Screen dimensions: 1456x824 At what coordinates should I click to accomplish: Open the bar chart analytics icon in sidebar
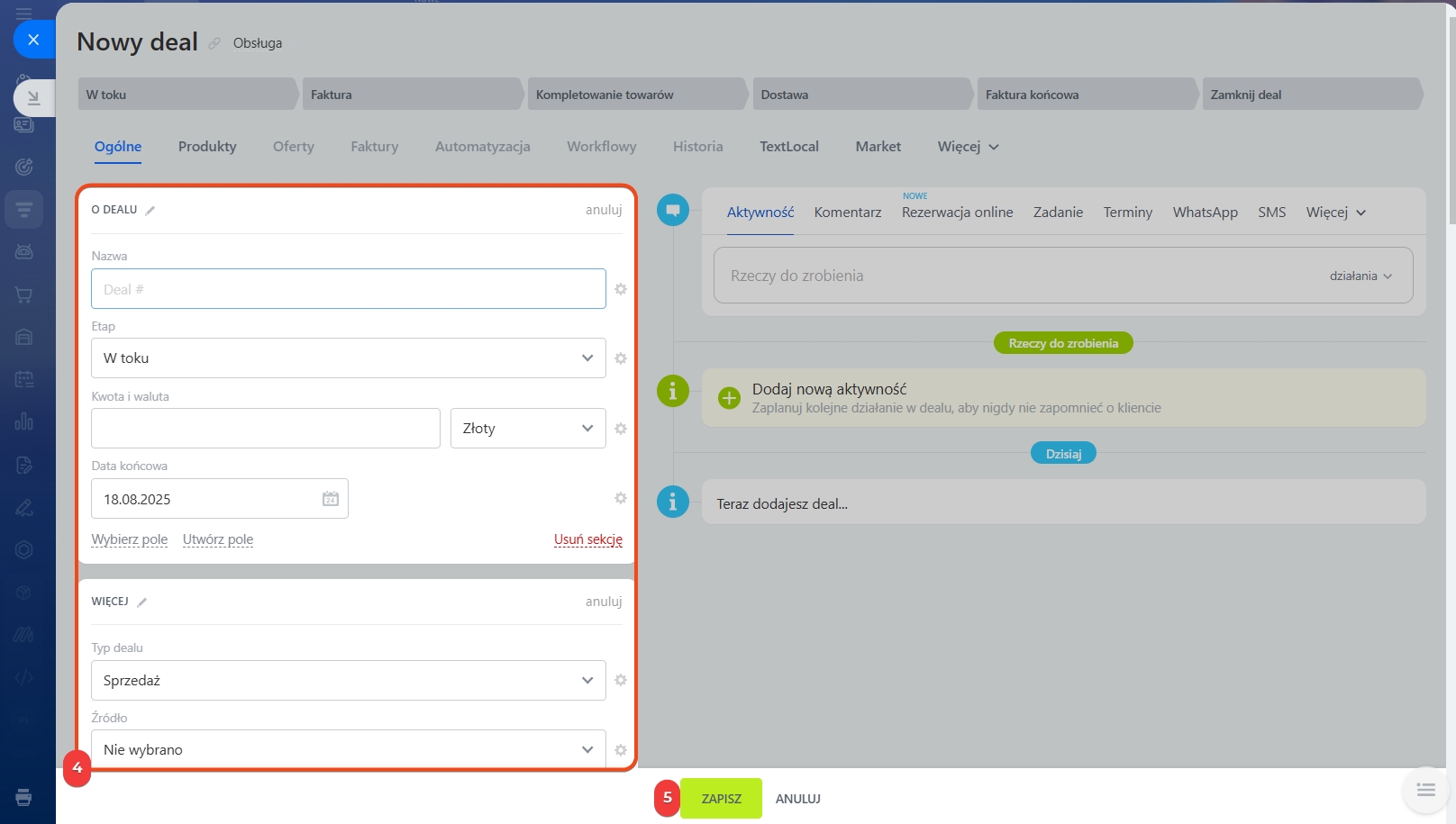pos(24,421)
